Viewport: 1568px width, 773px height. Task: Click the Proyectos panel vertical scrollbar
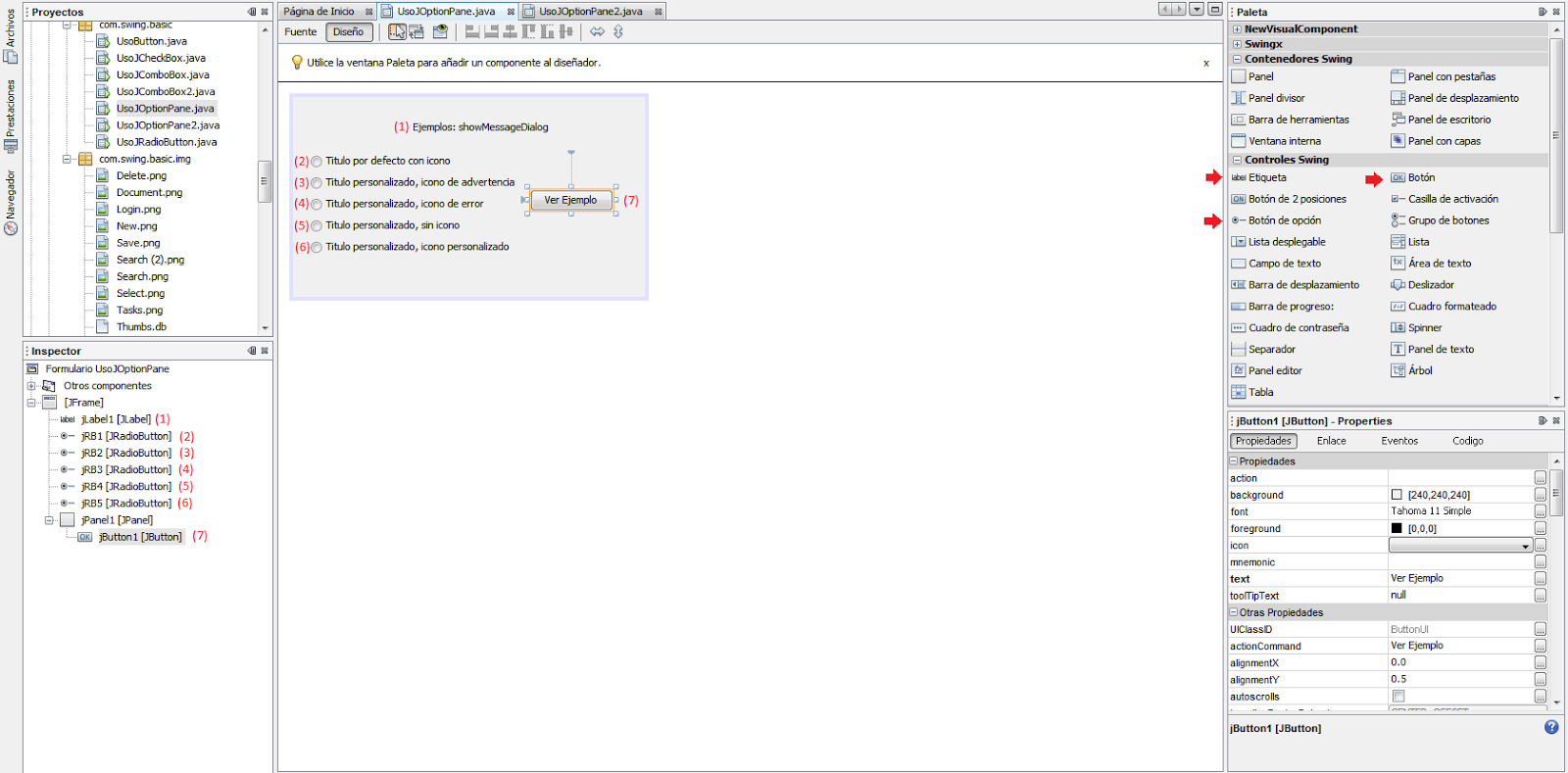[265, 179]
